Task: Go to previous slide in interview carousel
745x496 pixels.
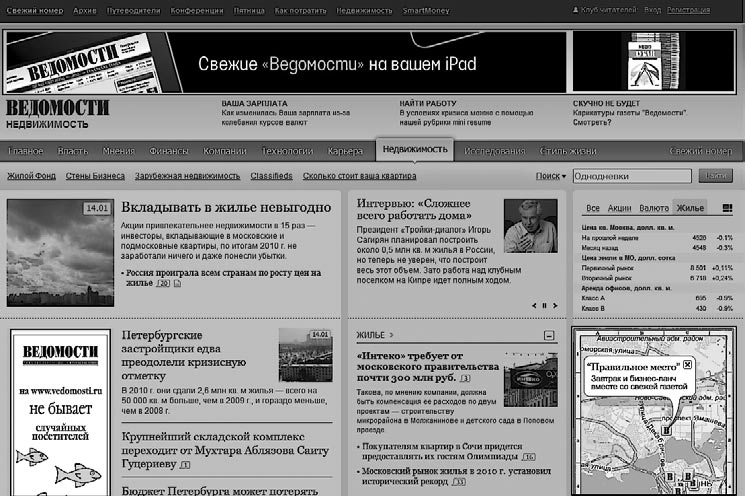Action: tap(534, 305)
